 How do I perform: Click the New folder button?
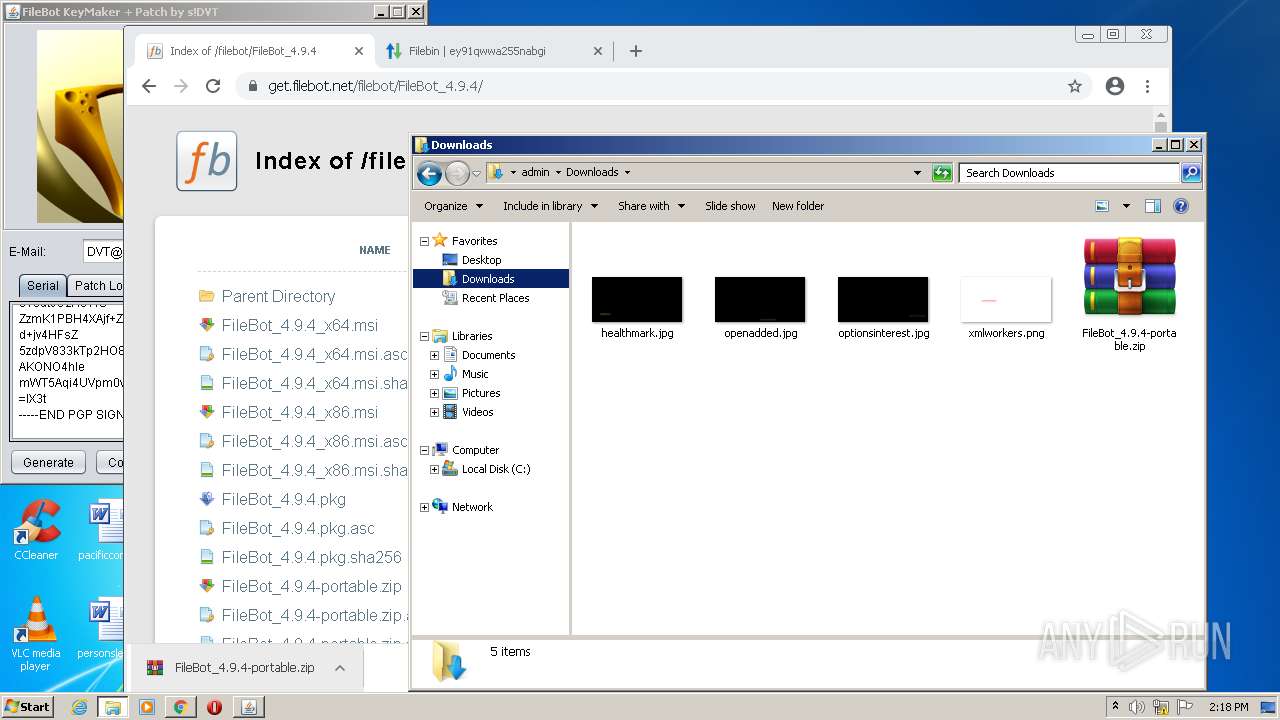pos(798,206)
